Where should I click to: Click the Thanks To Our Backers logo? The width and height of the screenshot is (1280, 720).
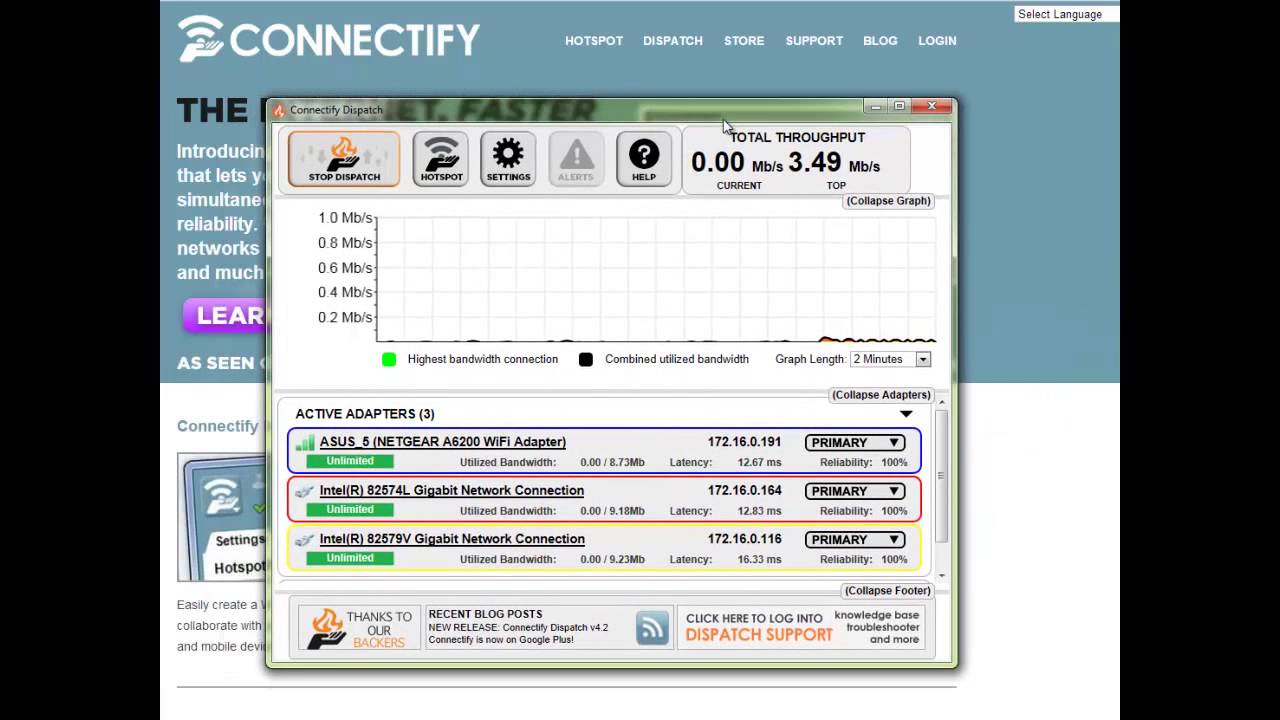pyautogui.click(x=357, y=628)
